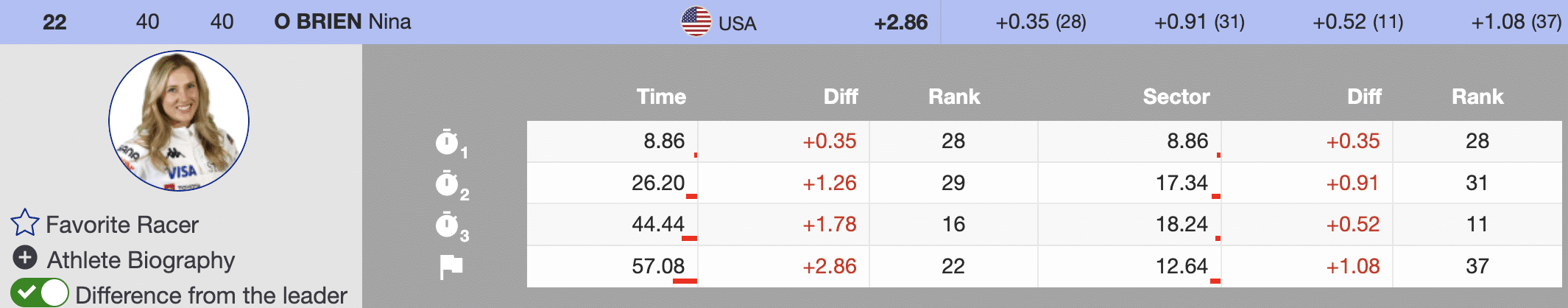1568x308 pixels.
Task: Click O BRIEN Nina name in header row
Action: pos(342,22)
